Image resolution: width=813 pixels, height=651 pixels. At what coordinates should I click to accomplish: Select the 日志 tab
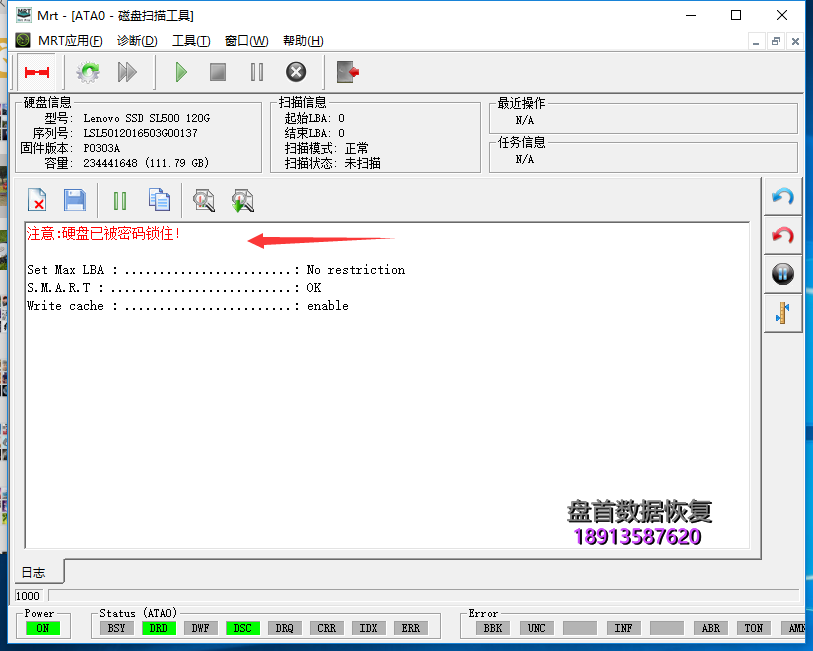[x=33, y=573]
